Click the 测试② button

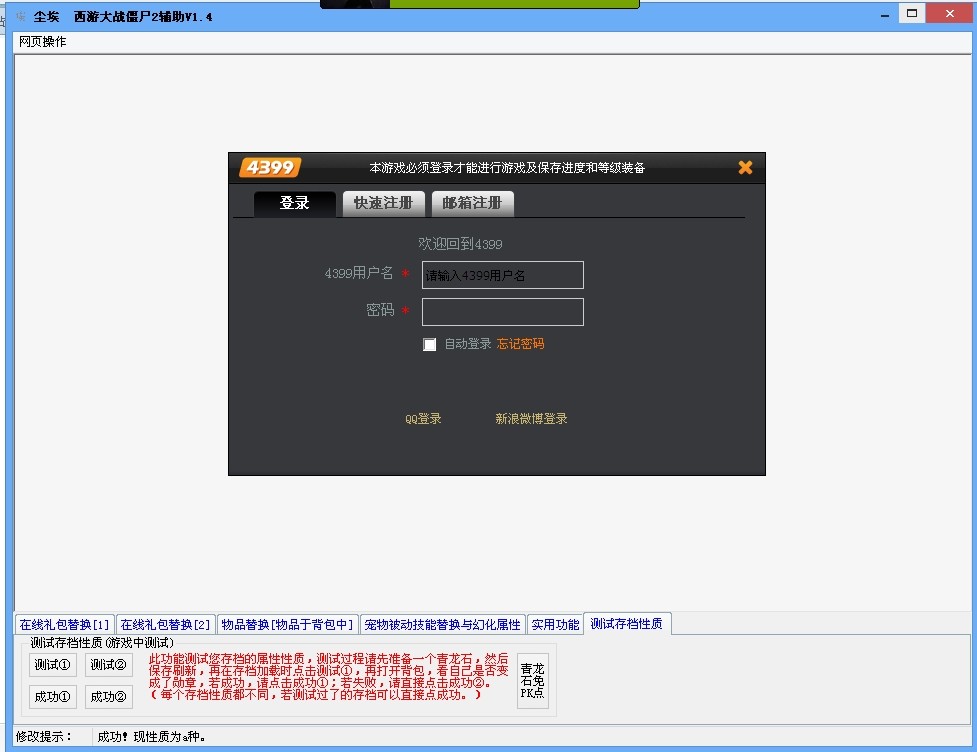tap(108, 665)
